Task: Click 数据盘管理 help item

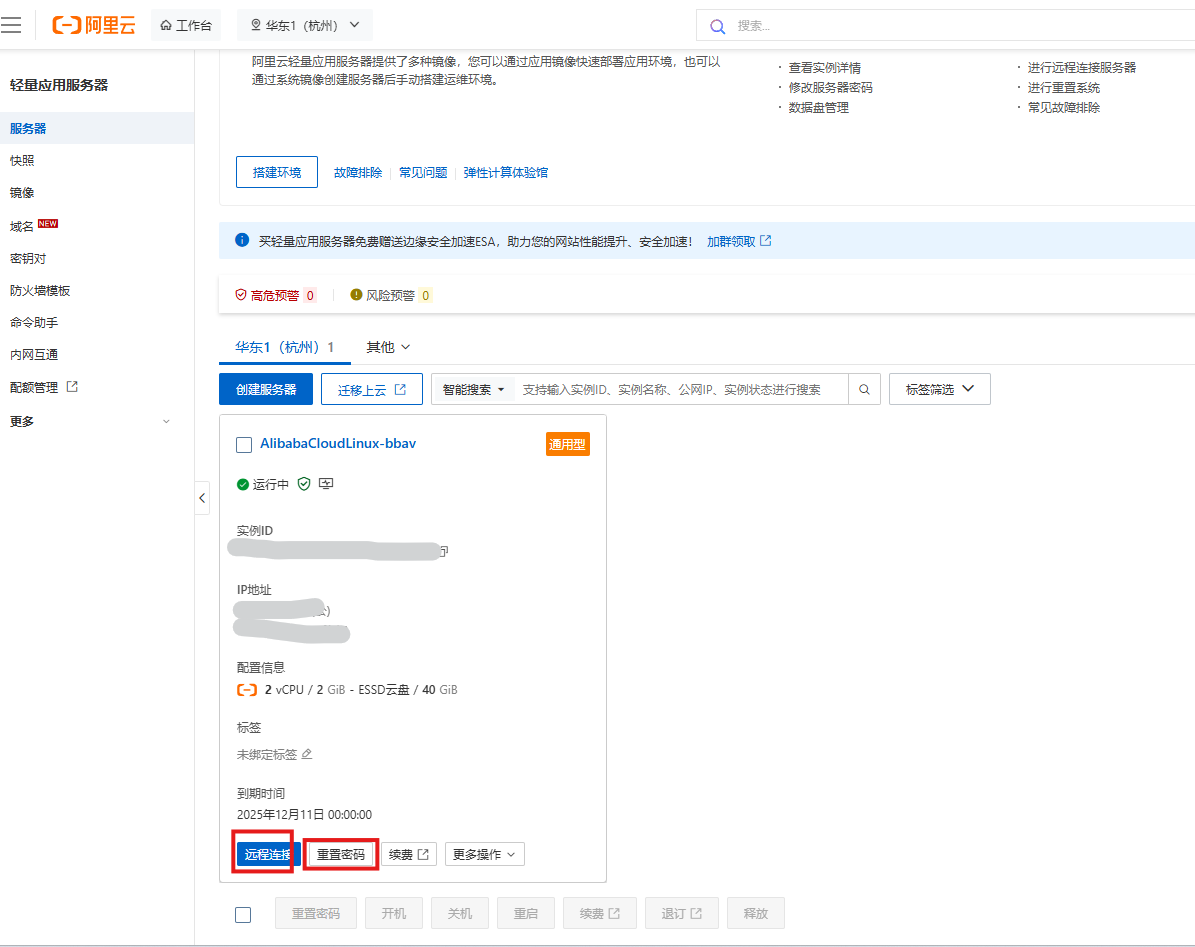Action: point(818,107)
